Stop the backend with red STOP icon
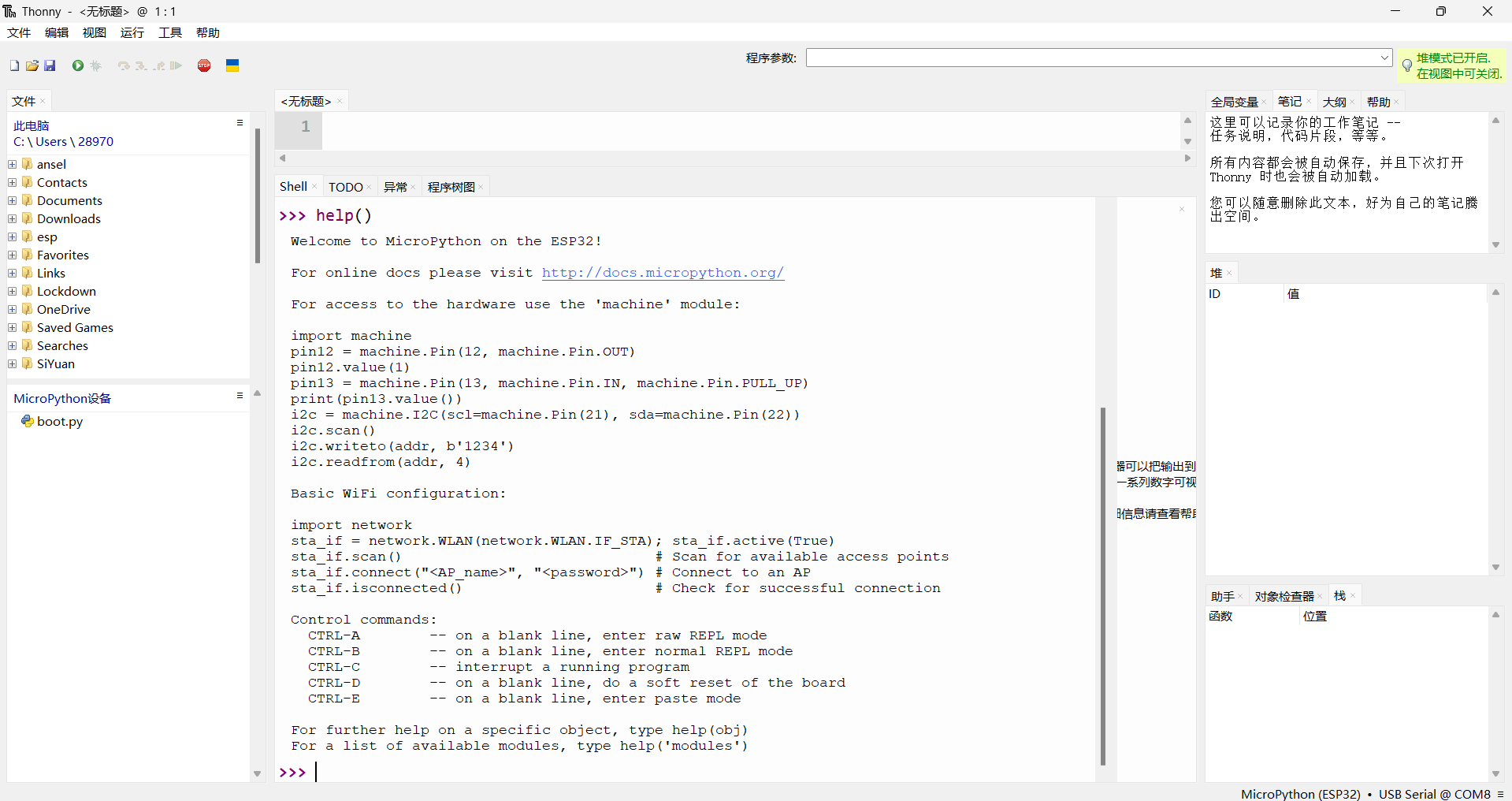Image resolution: width=1512 pixels, height=801 pixels. tap(204, 65)
